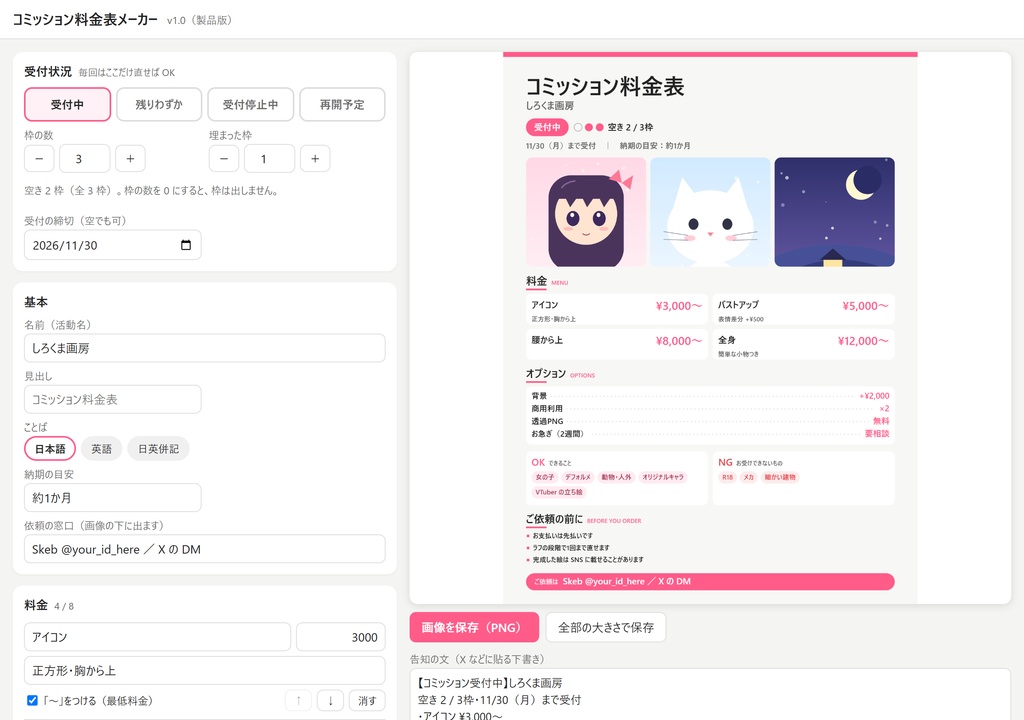Save image with 画像を保存（PNG）
The width and height of the screenshot is (1024, 720).
coord(474,627)
